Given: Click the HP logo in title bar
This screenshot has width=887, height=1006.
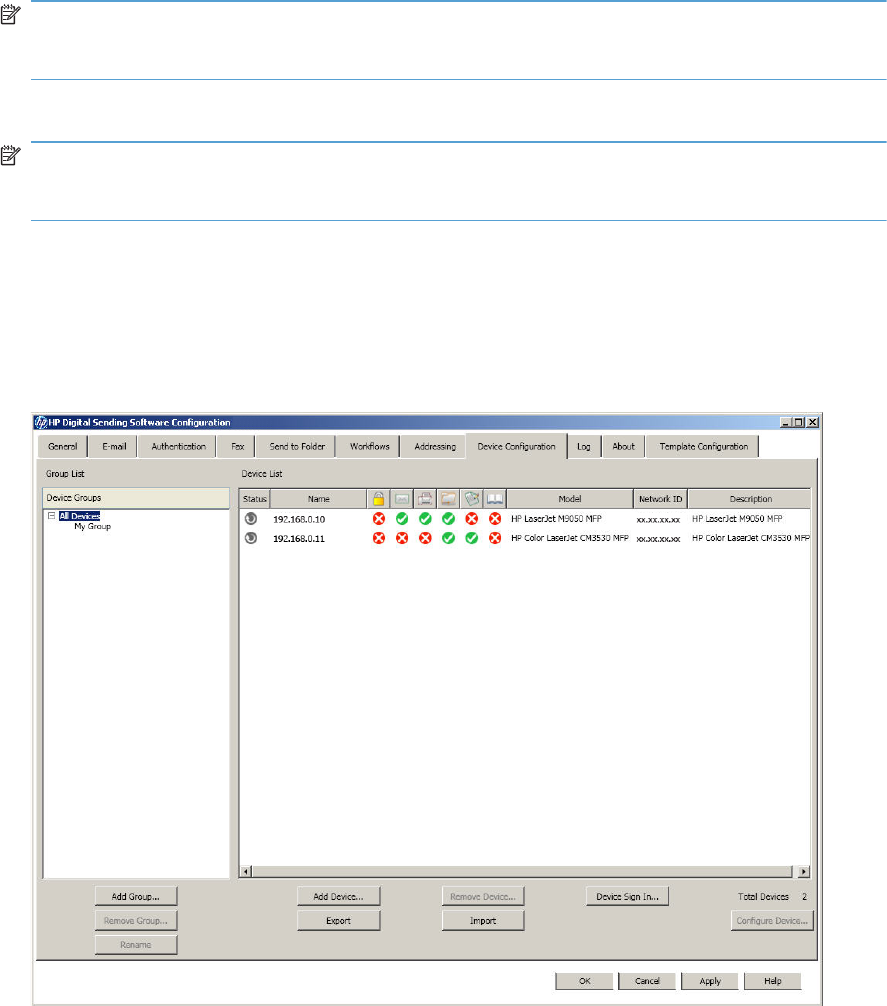Looking at the screenshot, I should (41, 422).
